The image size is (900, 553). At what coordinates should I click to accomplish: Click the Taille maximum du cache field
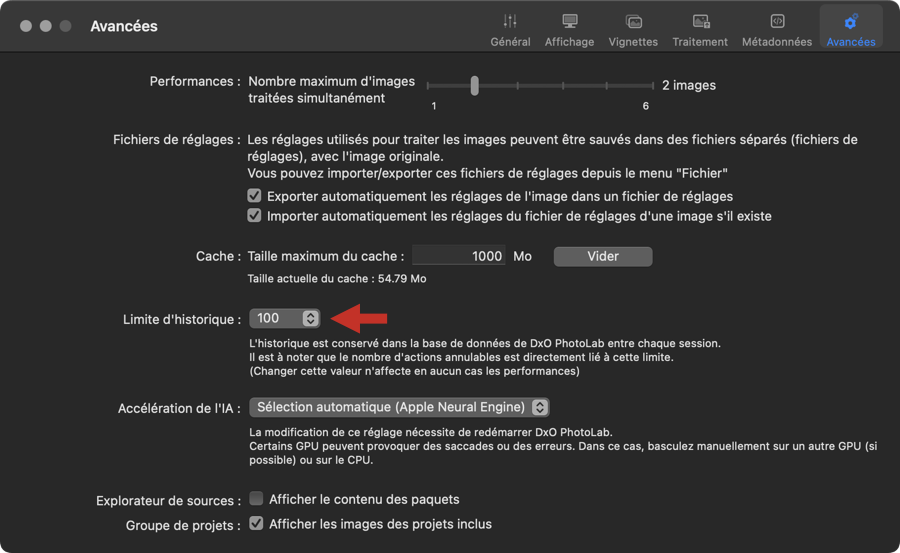[x=458, y=256]
